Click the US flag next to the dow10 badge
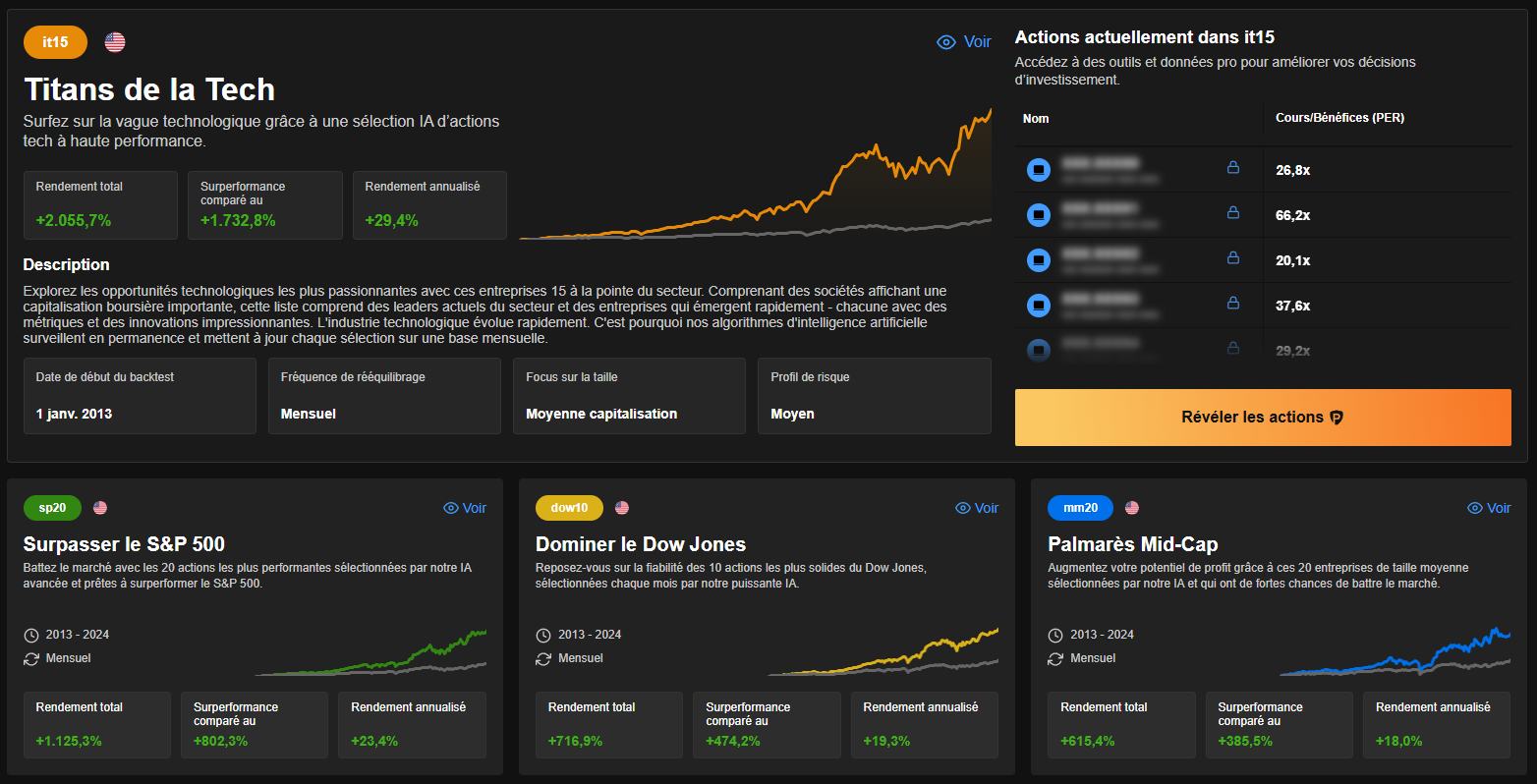1537x784 pixels. [x=622, y=508]
